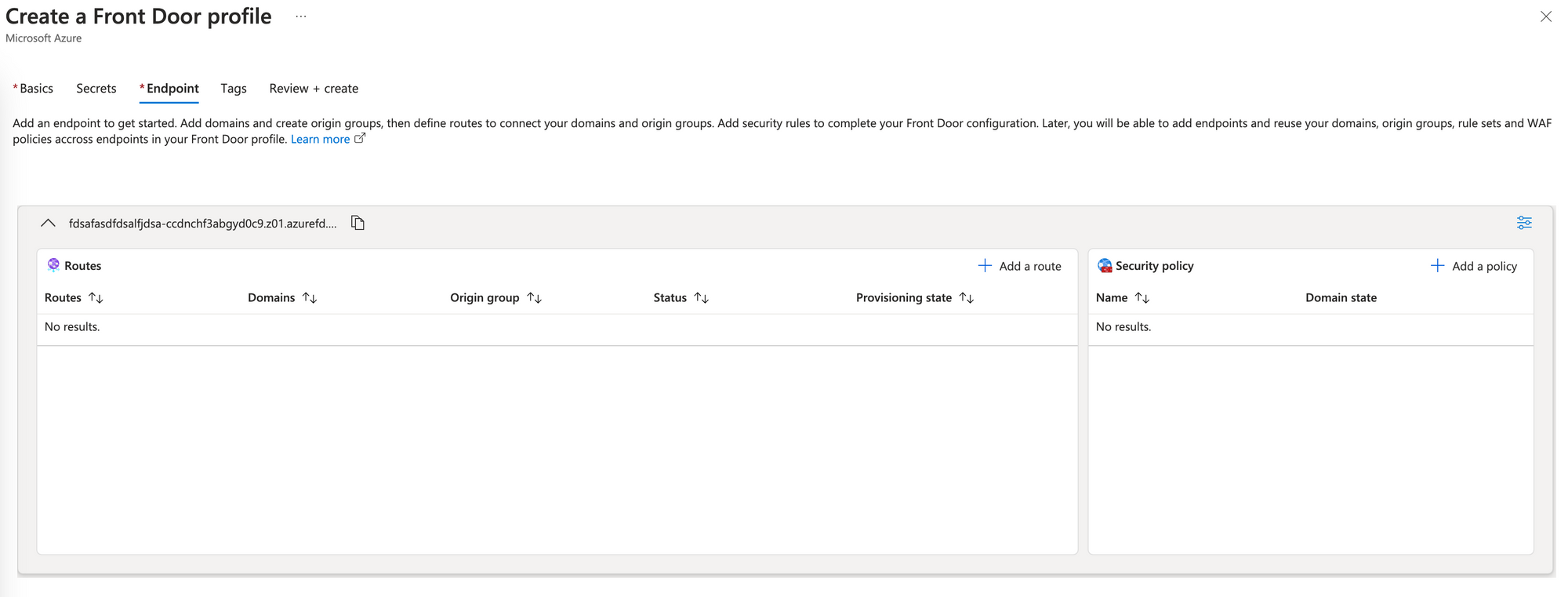Collapse the endpoint section chevron
Image resolution: width=1568 pixels, height=597 pixels.
(x=48, y=224)
